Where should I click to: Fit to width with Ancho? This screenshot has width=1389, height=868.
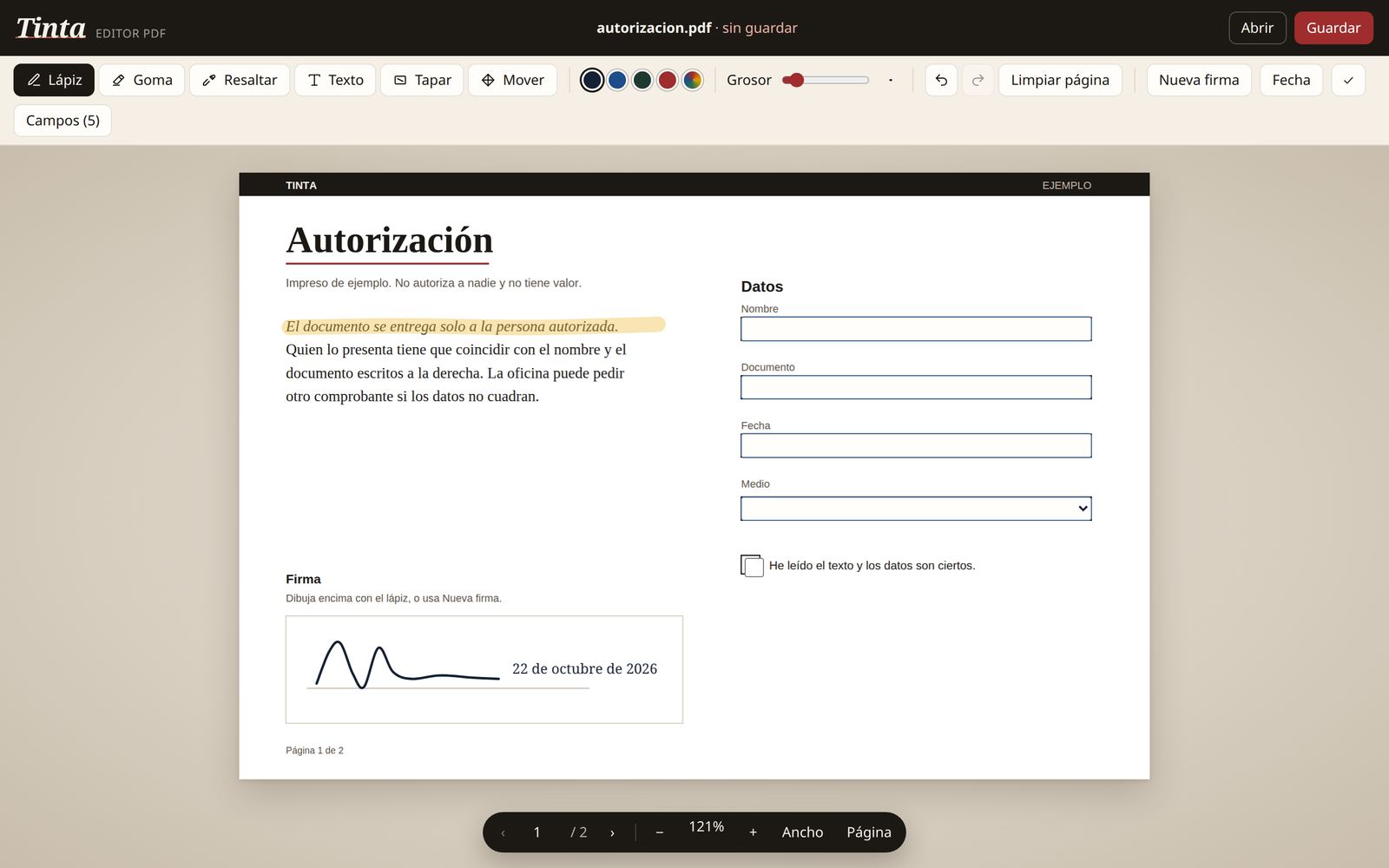point(802,832)
